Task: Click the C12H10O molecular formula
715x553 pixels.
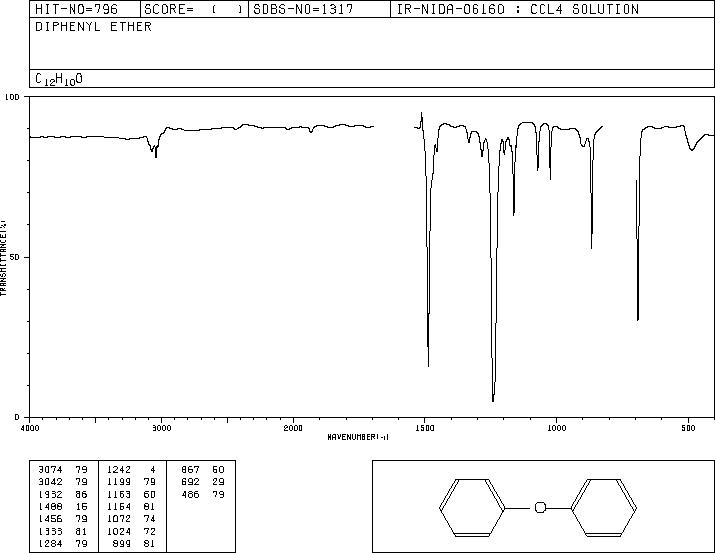Action: [x=59, y=79]
